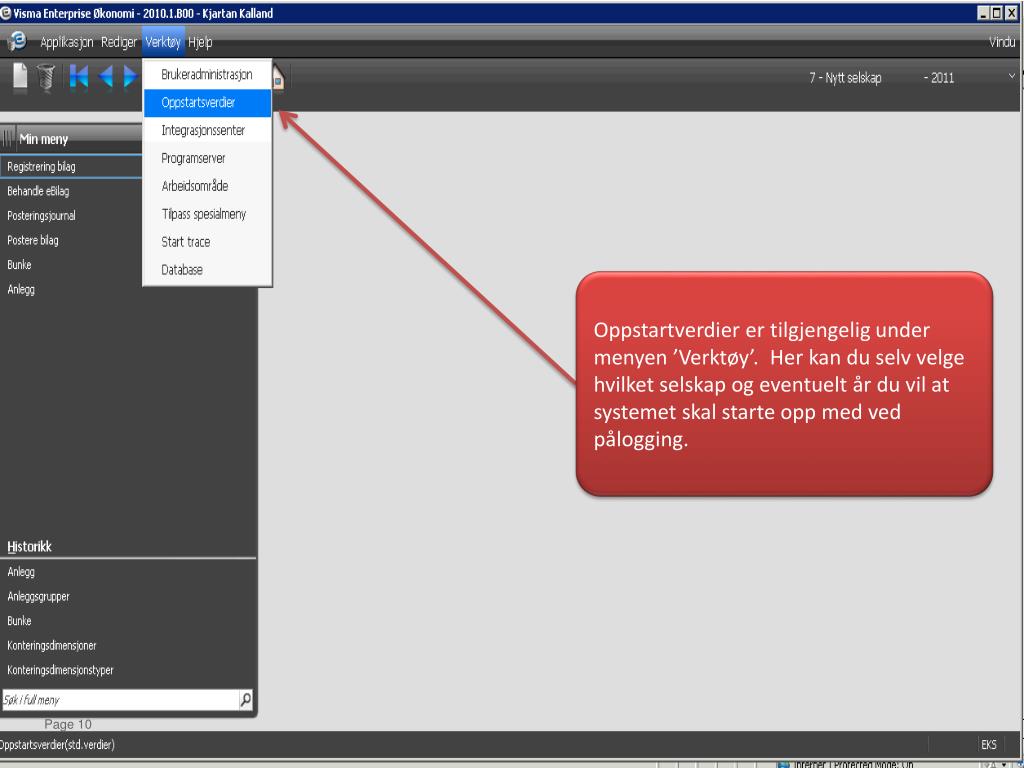The image size is (1024, 768).
Task: Go to previous record arrow icon
Action: tap(105, 77)
